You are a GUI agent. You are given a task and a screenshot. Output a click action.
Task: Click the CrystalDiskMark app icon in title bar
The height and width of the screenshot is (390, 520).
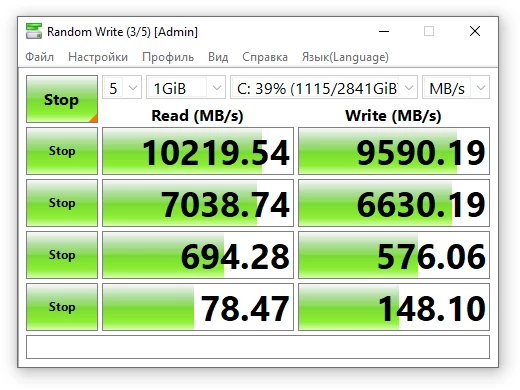(x=34, y=31)
